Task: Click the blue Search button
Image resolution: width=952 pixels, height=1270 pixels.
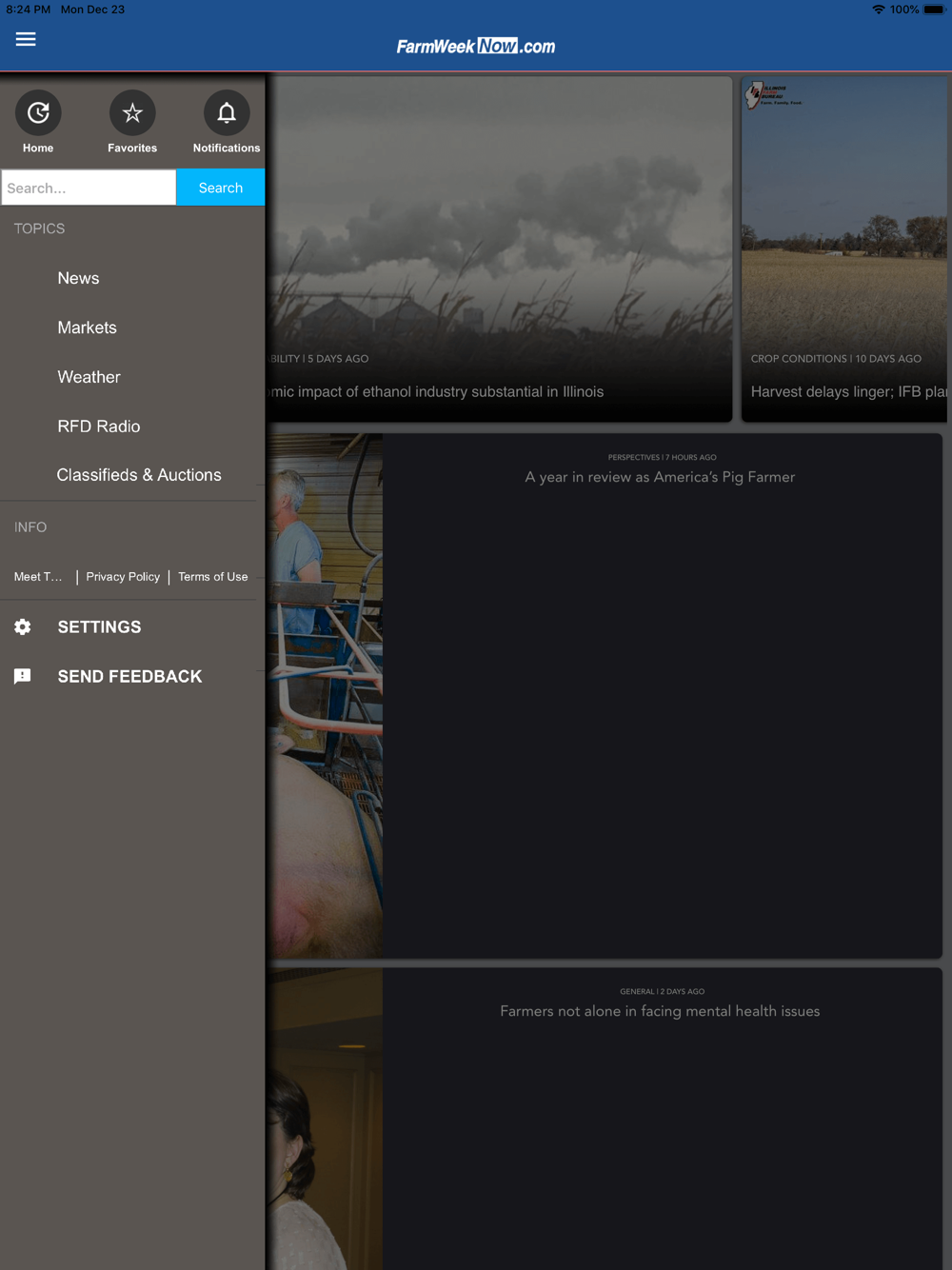Action: click(221, 188)
